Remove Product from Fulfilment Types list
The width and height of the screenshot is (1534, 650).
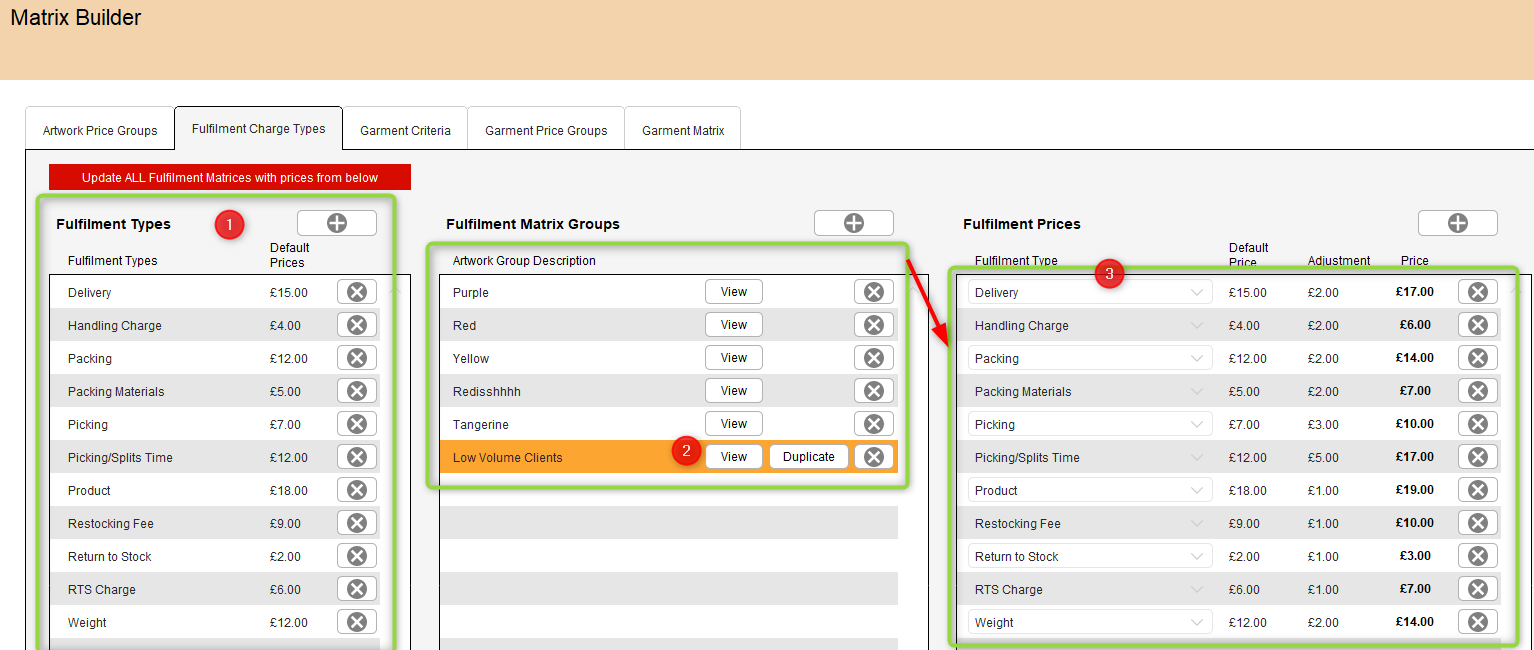[x=357, y=490]
